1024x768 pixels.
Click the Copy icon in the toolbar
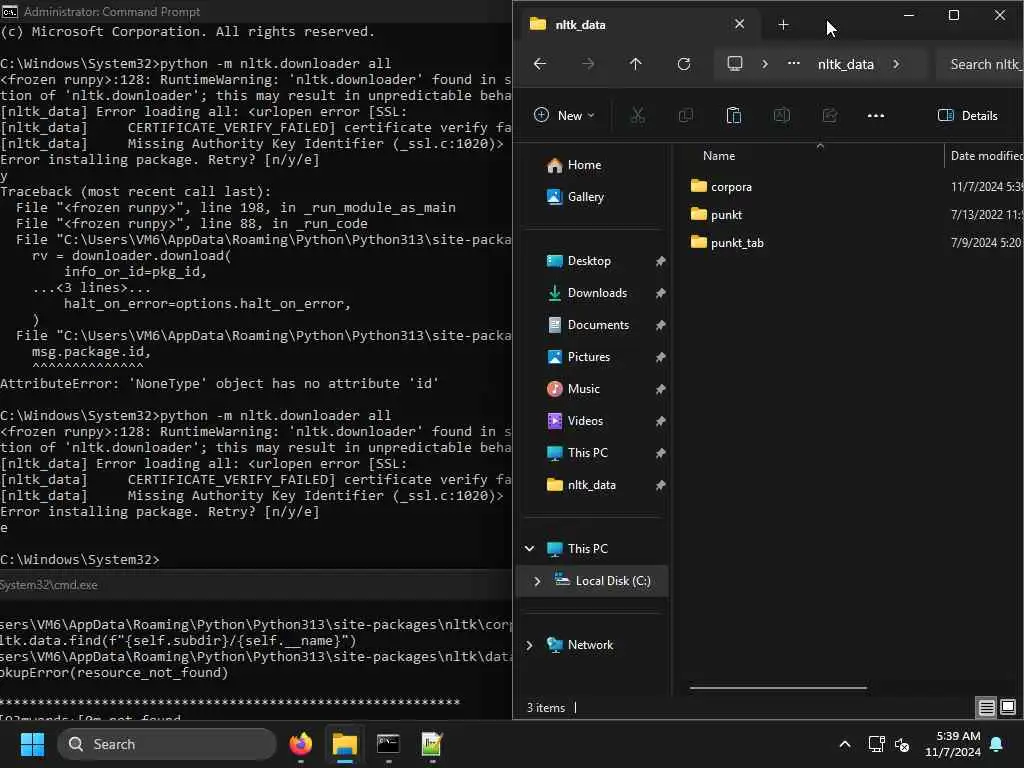(x=686, y=116)
